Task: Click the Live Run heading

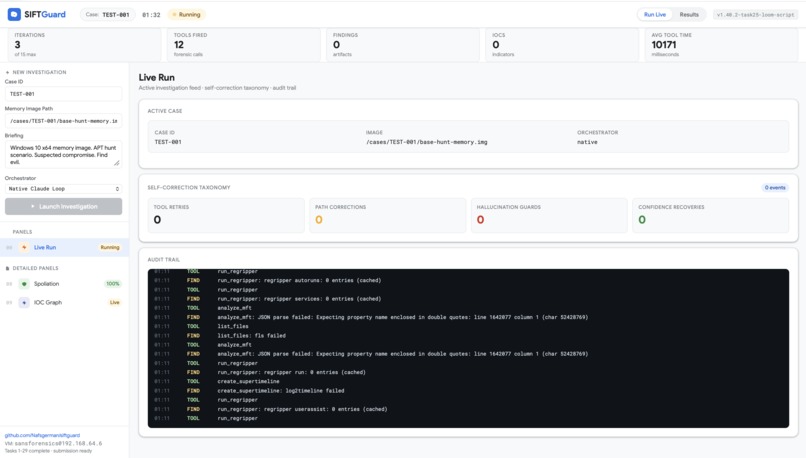Action: [x=157, y=78]
